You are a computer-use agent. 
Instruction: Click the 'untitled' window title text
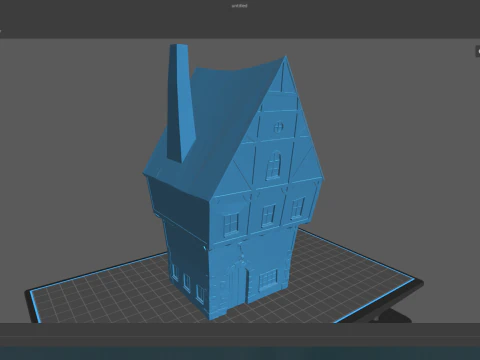[x=239, y=6]
